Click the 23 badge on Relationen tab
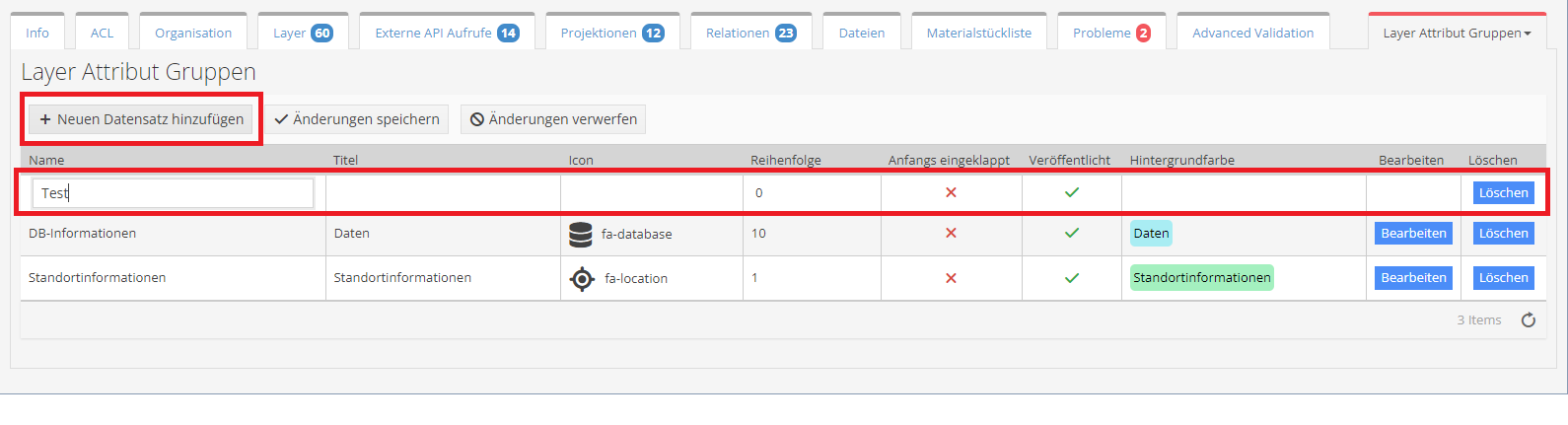The width and height of the screenshot is (1568, 425). coord(785,34)
